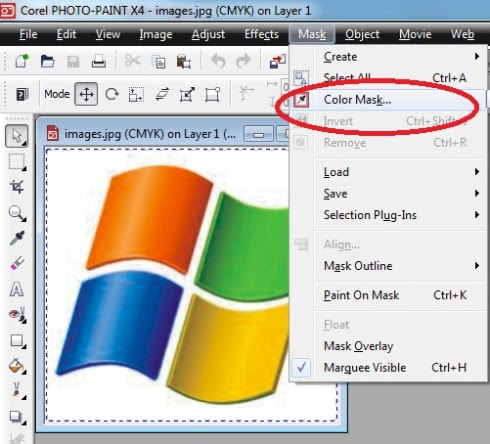Click the Undo arrow icon
Viewport: 490px width, 444px height.
(x=218, y=61)
